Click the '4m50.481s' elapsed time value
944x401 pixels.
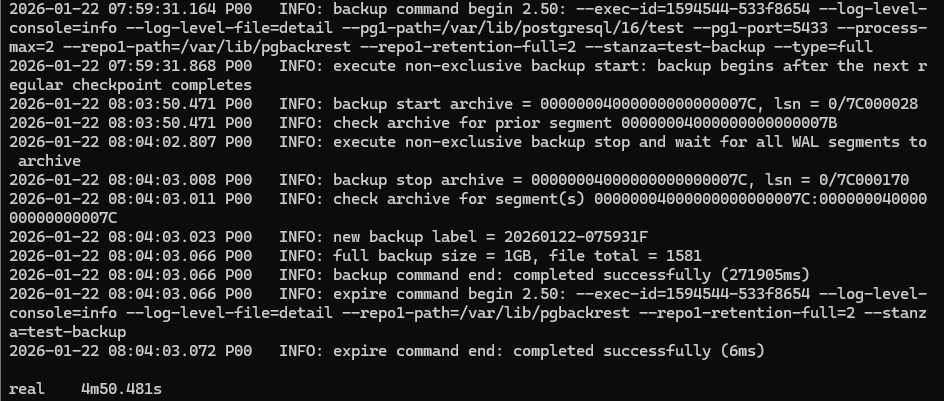124,388
